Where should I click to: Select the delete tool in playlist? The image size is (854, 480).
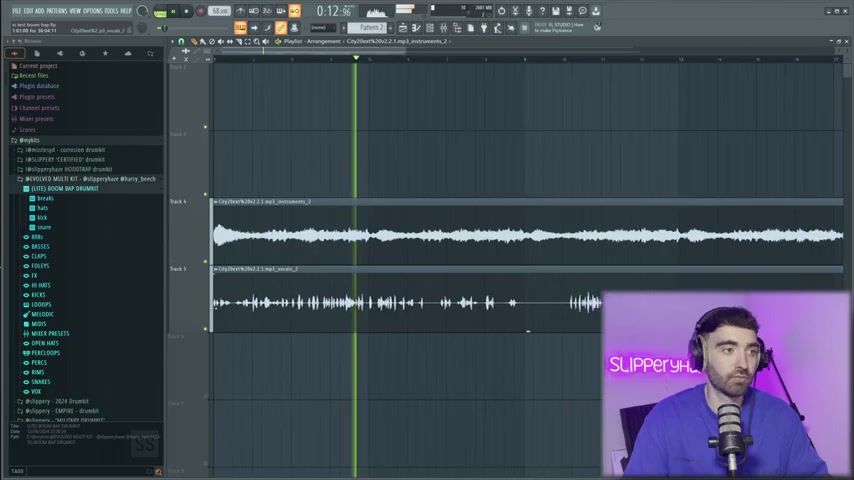point(212,41)
